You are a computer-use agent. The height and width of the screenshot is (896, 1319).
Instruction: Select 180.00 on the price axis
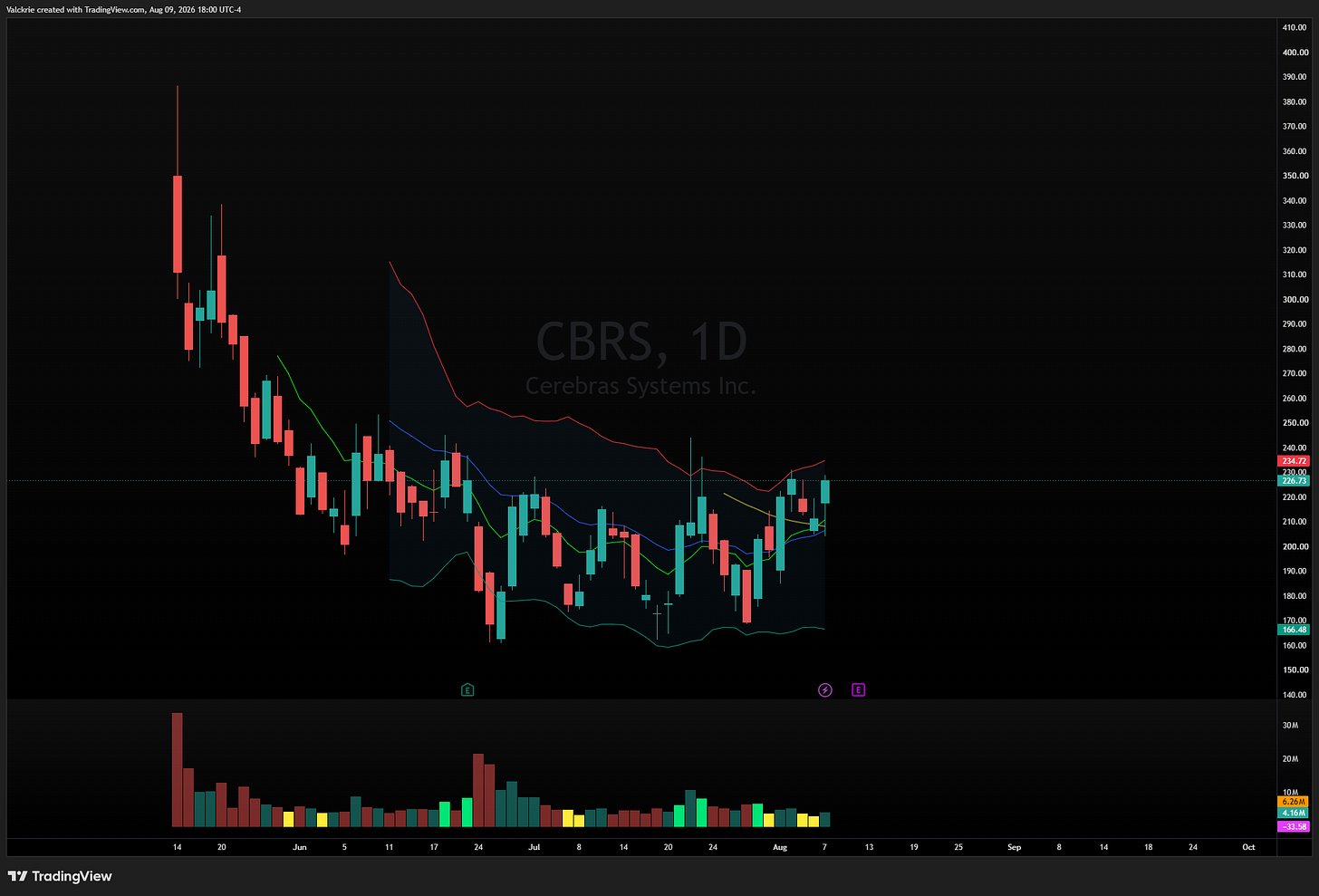pos(1295,596)
